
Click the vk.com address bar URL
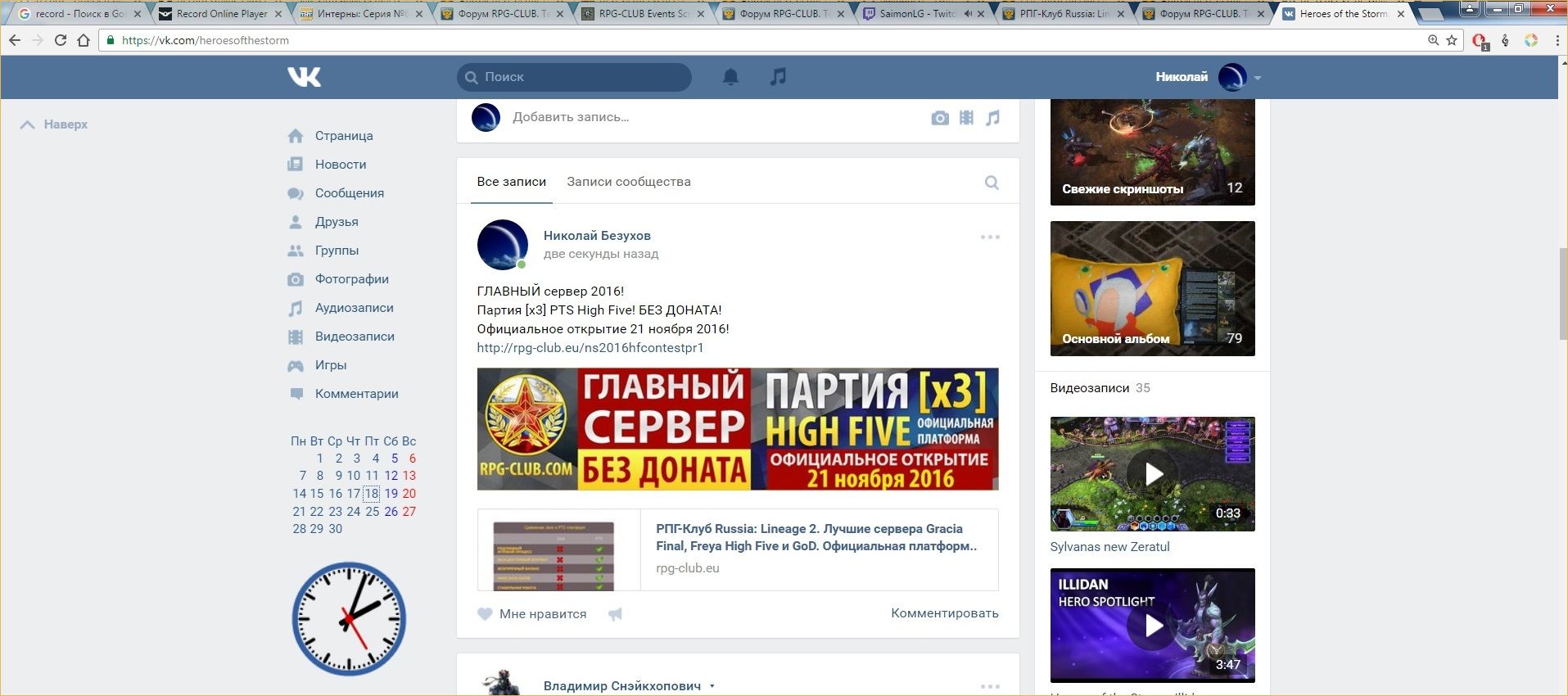click(x=205, y=40)
